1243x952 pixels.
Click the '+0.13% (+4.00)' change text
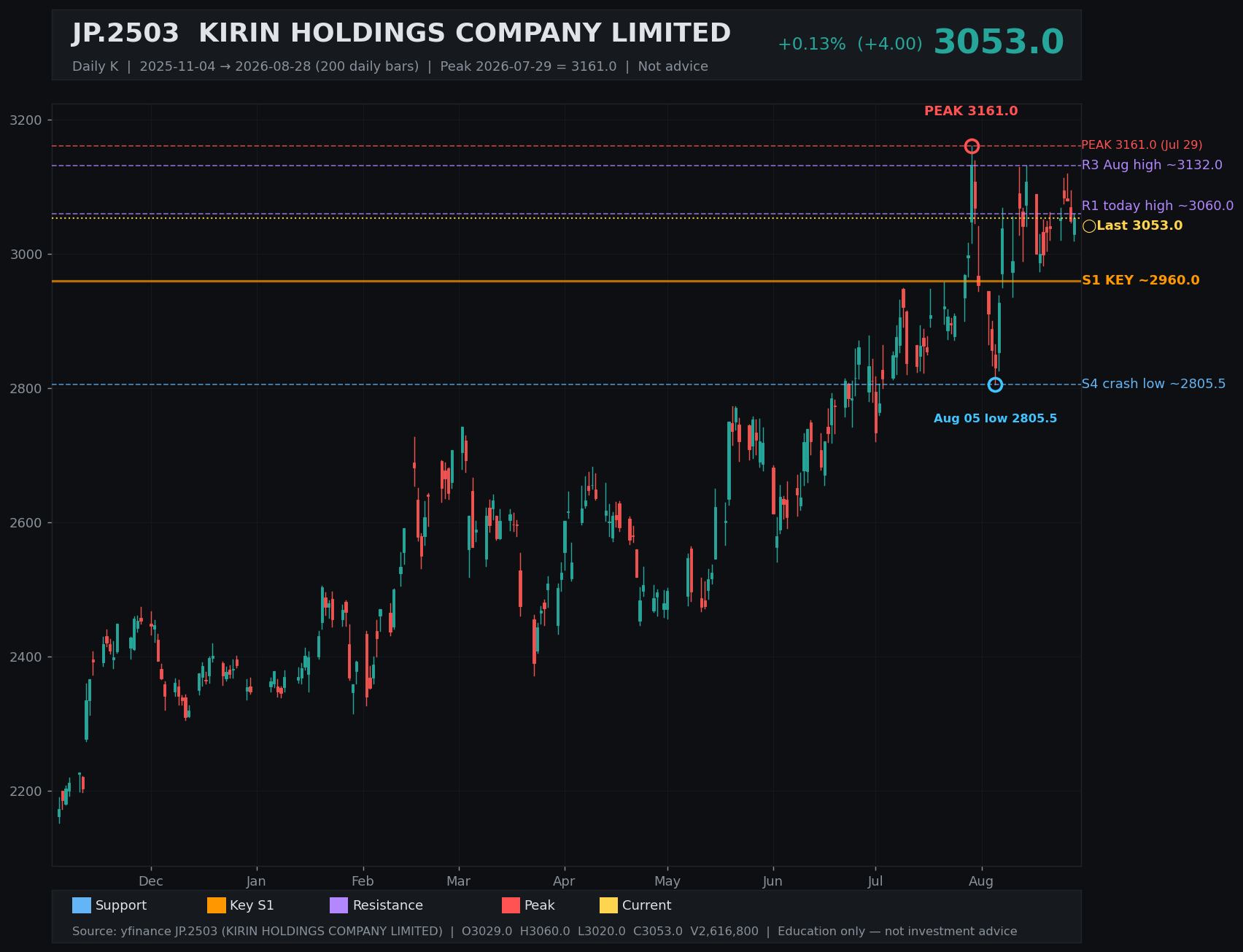(x=850, y=44)
